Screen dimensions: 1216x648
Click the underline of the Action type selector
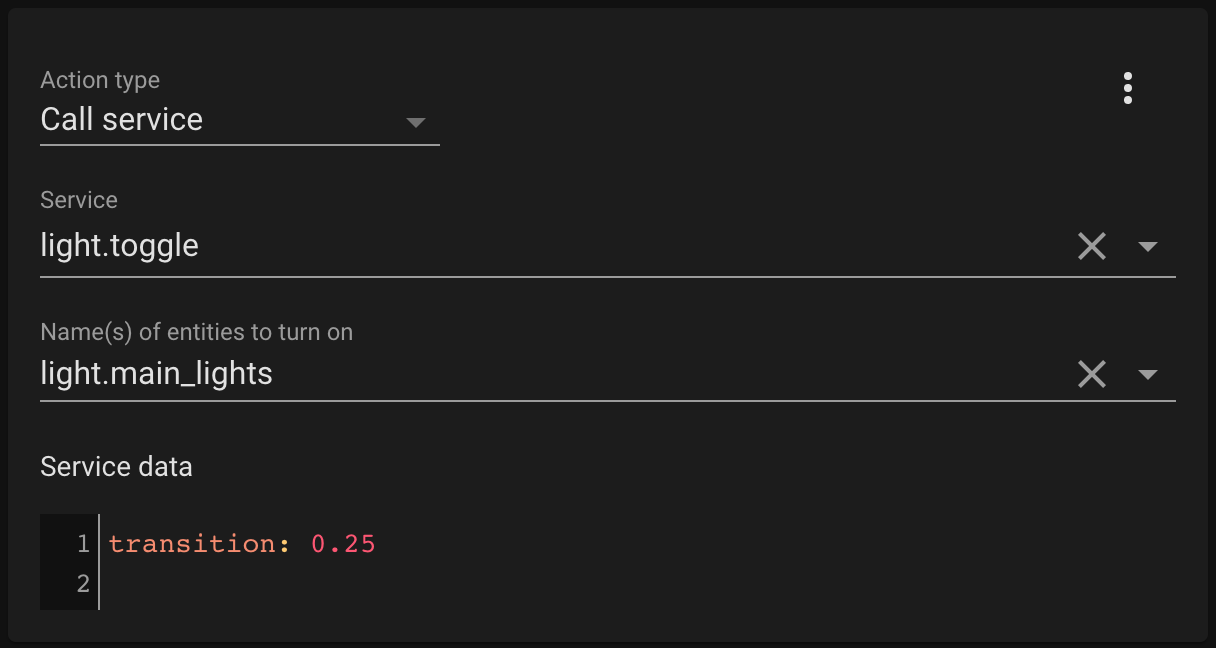pyautogui.click(x=240, y=145)
